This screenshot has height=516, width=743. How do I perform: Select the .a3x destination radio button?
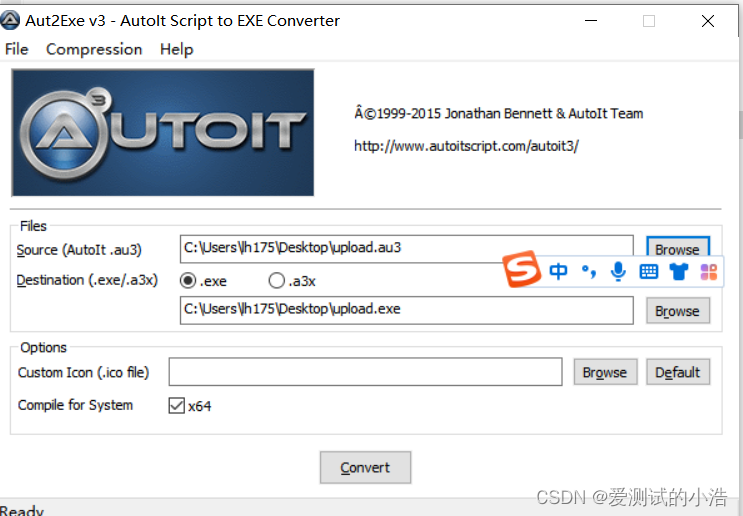click(x=276, y=281)
